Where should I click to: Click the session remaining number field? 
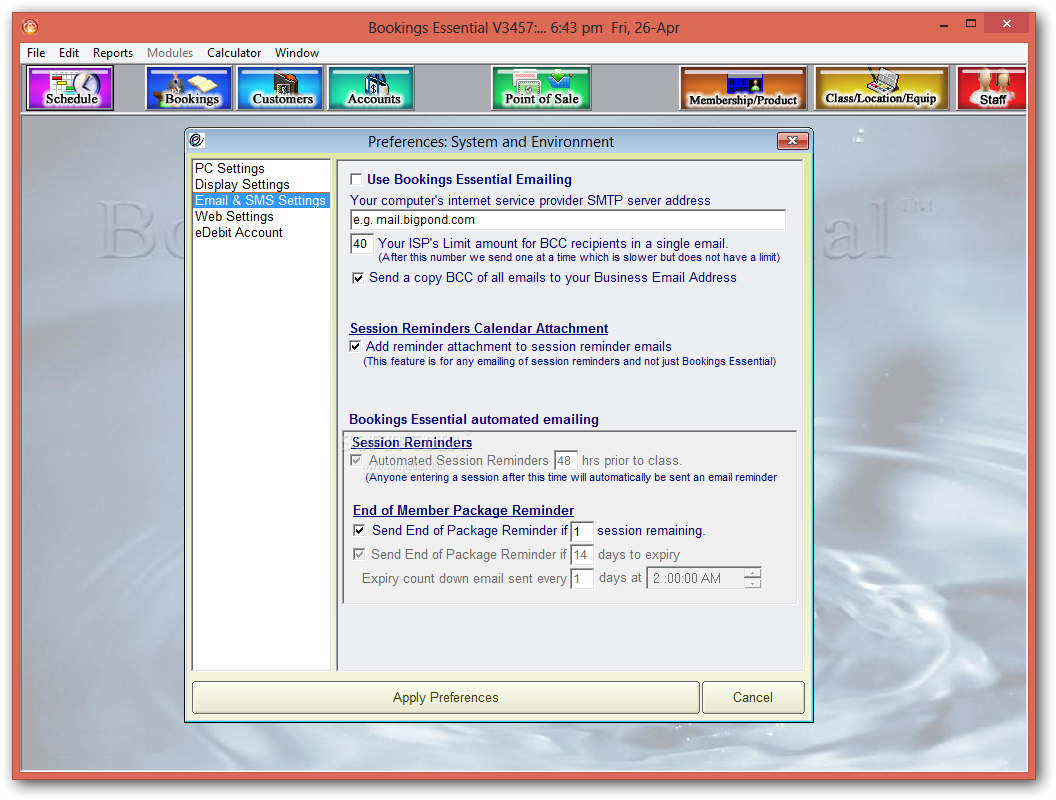(x=582, y=531)
